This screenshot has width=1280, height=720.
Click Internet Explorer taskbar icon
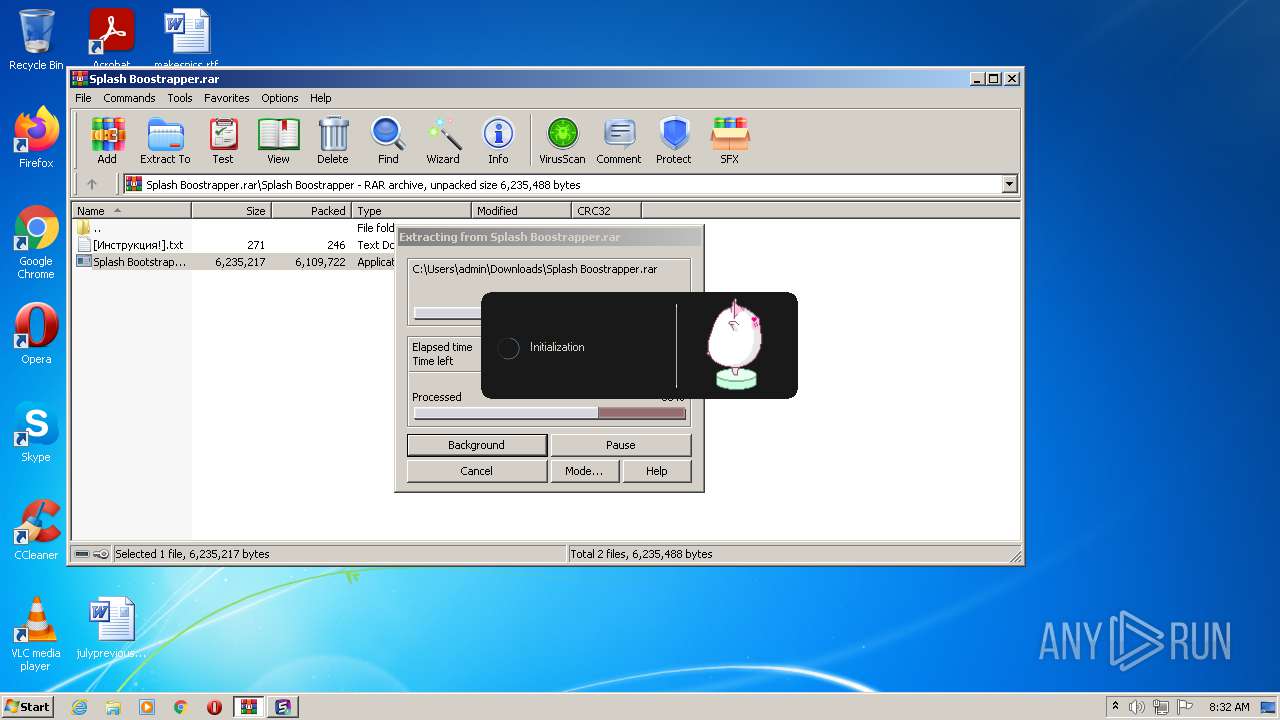pyautogui.click(x=79, y=707)
